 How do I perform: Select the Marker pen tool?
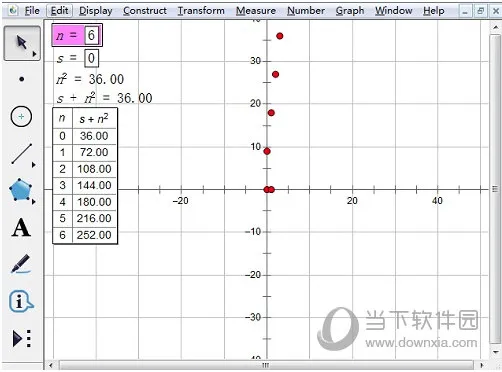click(x=21, y=264)
